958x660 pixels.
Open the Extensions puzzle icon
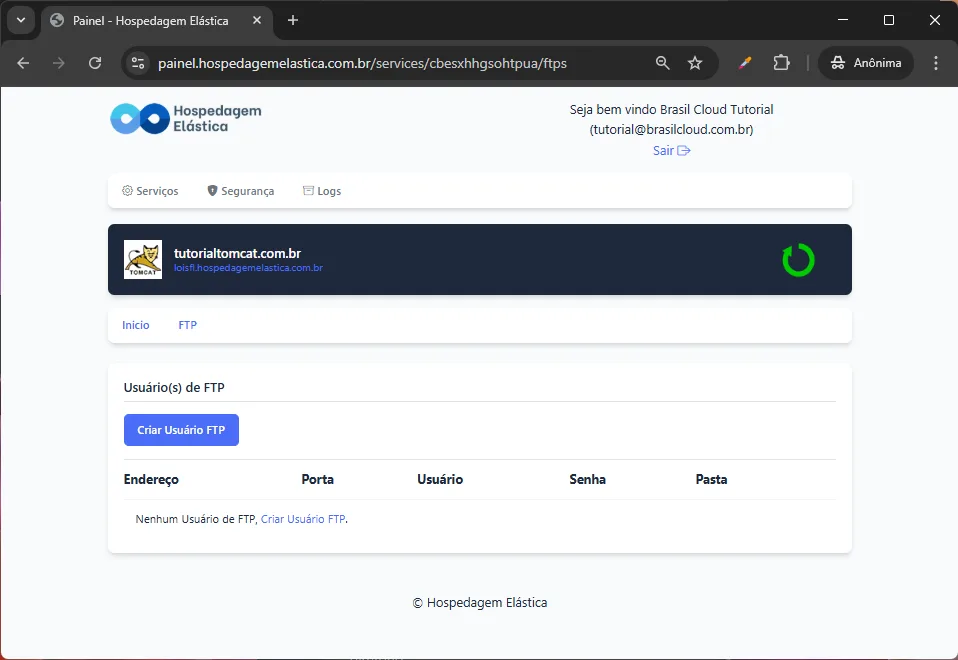[781, 63]
